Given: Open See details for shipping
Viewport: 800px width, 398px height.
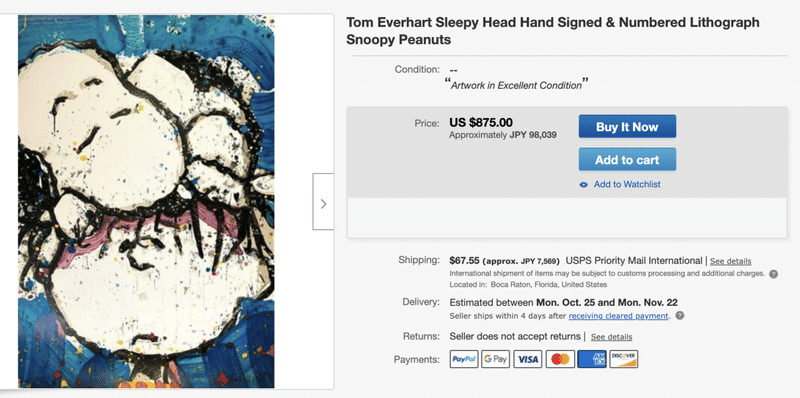Looking at the screenshot, I should [x=731, y=261].
